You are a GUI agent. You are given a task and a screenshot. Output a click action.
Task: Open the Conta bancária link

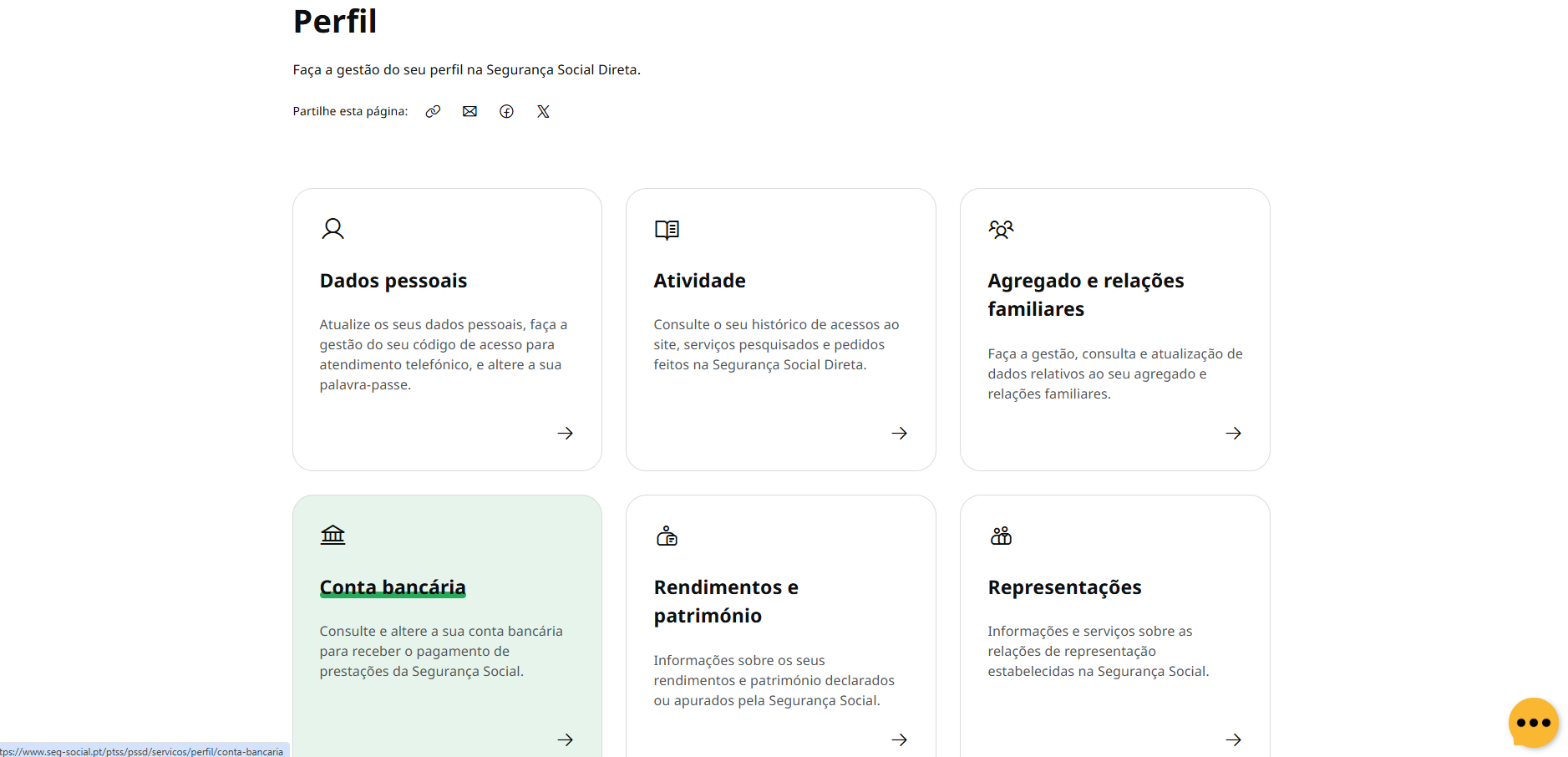[392, 587]
